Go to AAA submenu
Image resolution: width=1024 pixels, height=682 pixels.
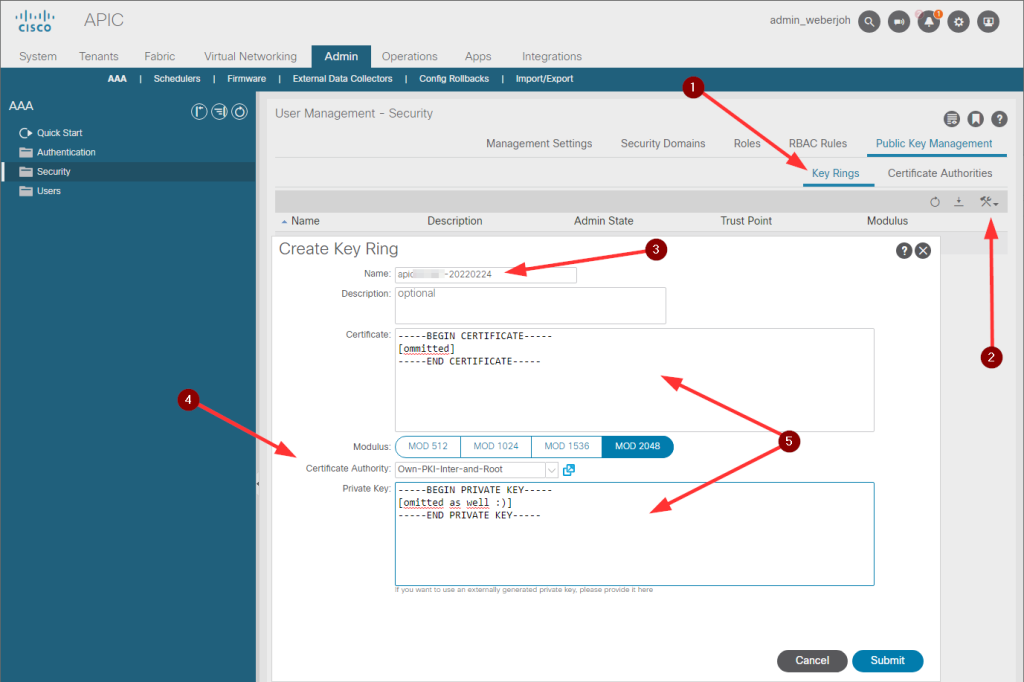click(x=117, y=78)
